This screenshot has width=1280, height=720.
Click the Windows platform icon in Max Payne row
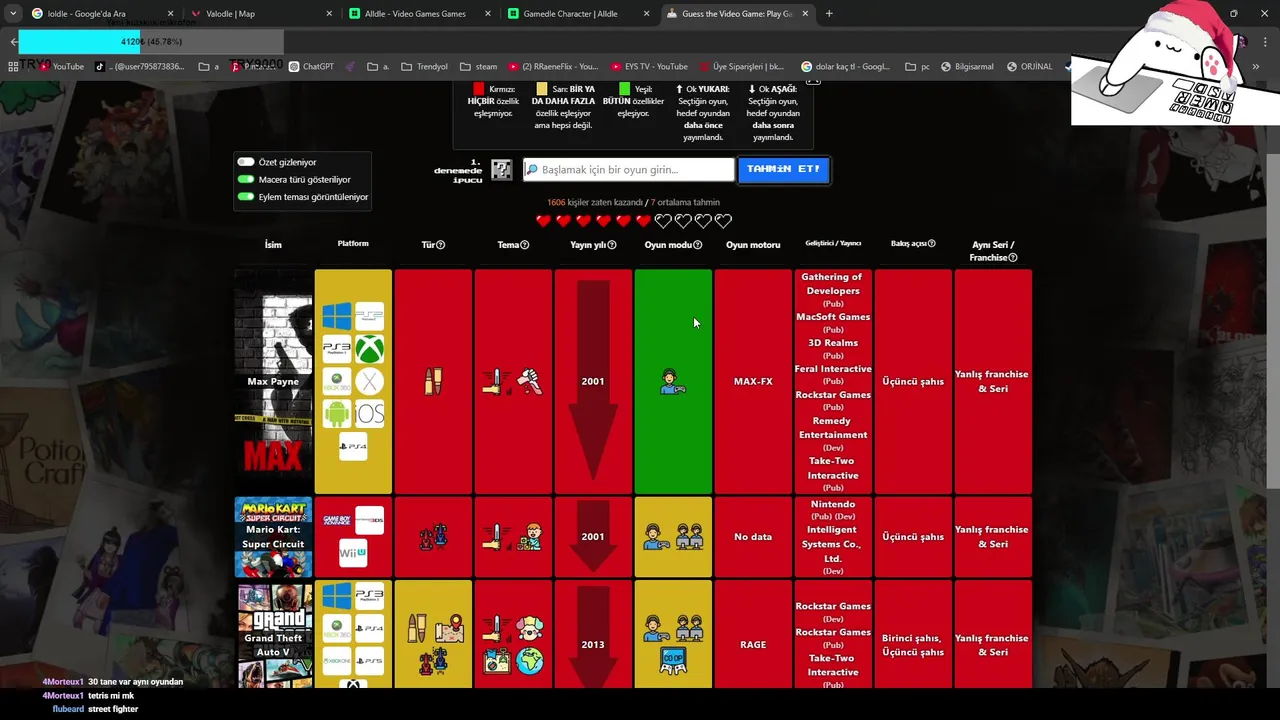(337, 317)
